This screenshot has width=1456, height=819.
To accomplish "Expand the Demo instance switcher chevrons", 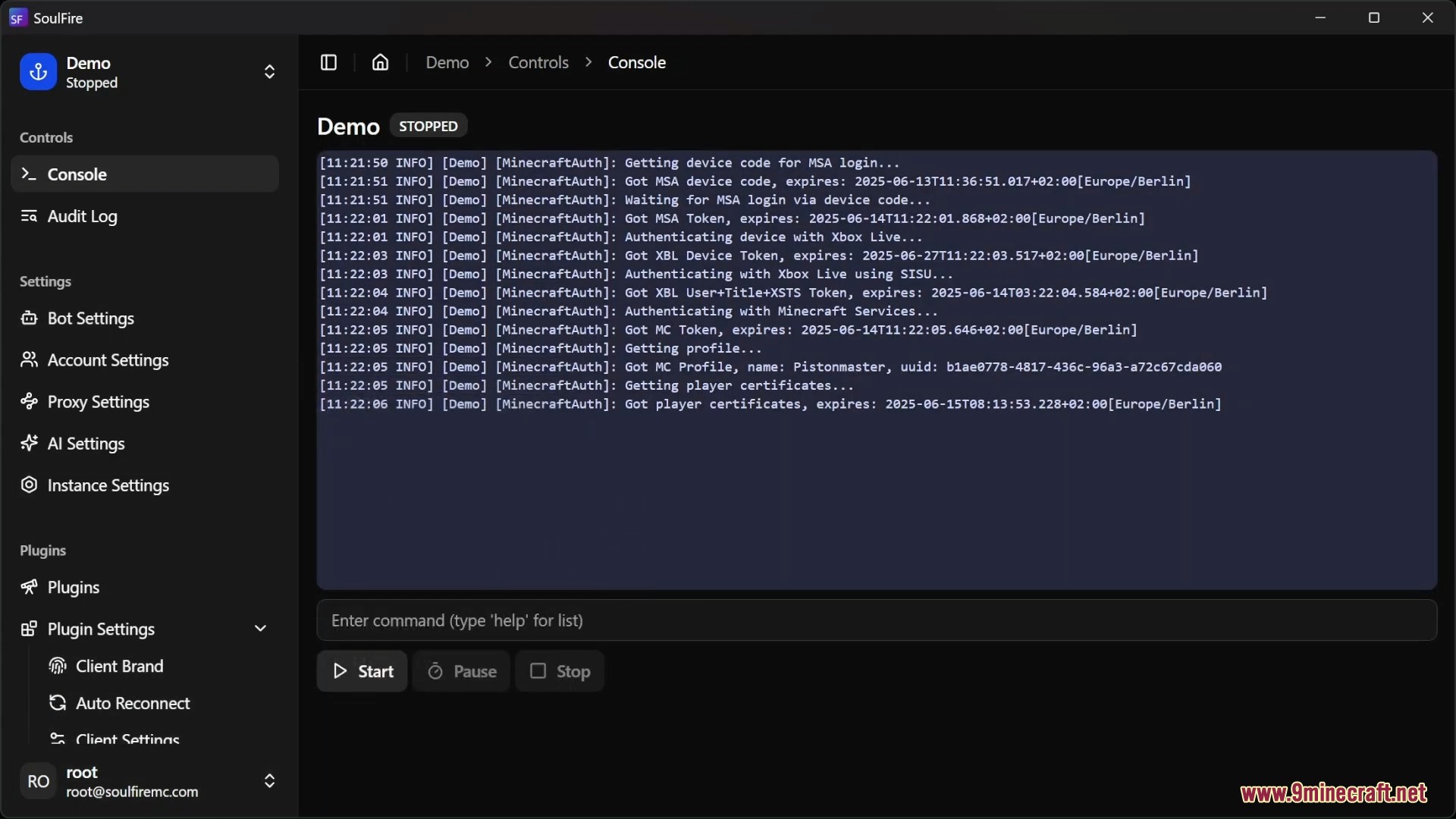I will 269,72.
